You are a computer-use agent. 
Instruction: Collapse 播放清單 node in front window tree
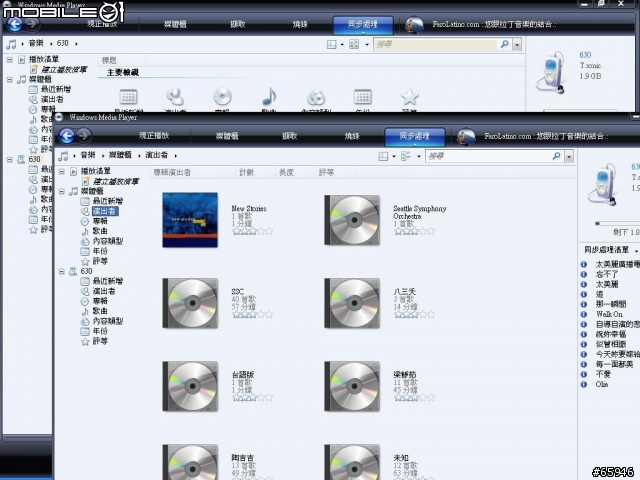pyautogui.click(x=62, y=171)
